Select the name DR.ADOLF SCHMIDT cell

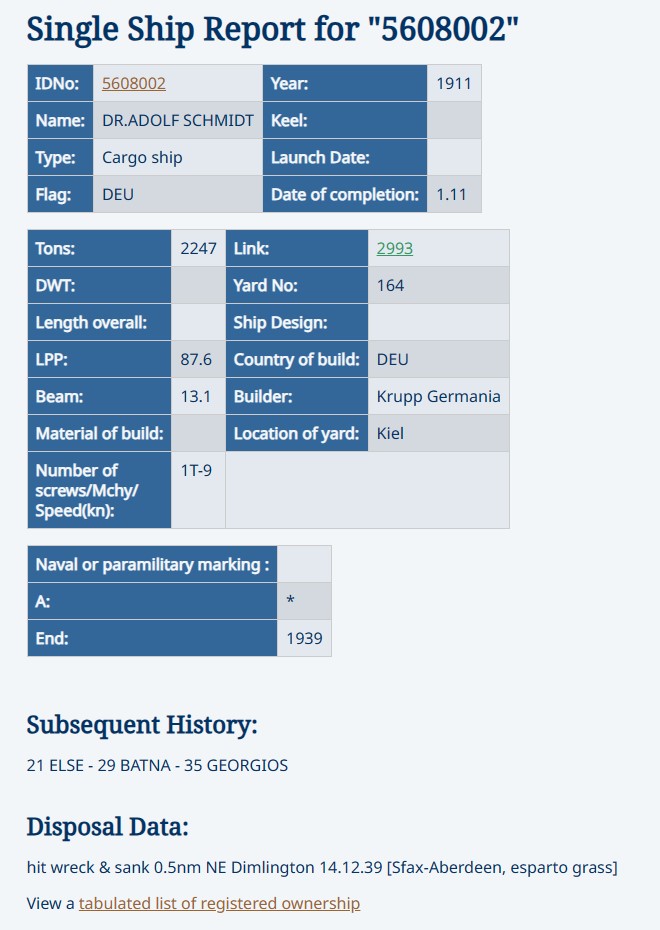click(178, 120)
